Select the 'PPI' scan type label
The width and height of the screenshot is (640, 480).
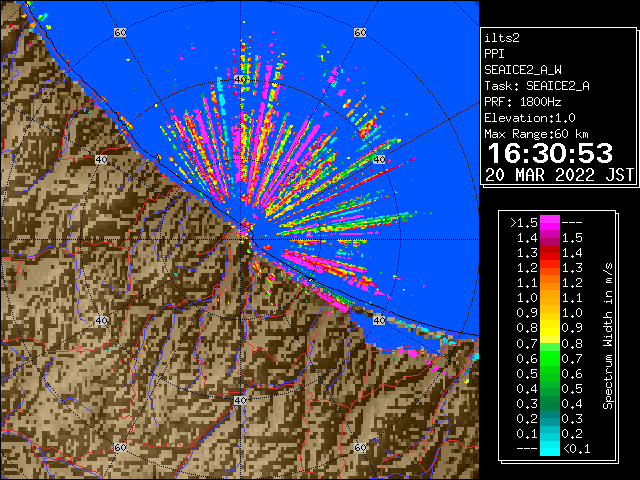[494, 54]
